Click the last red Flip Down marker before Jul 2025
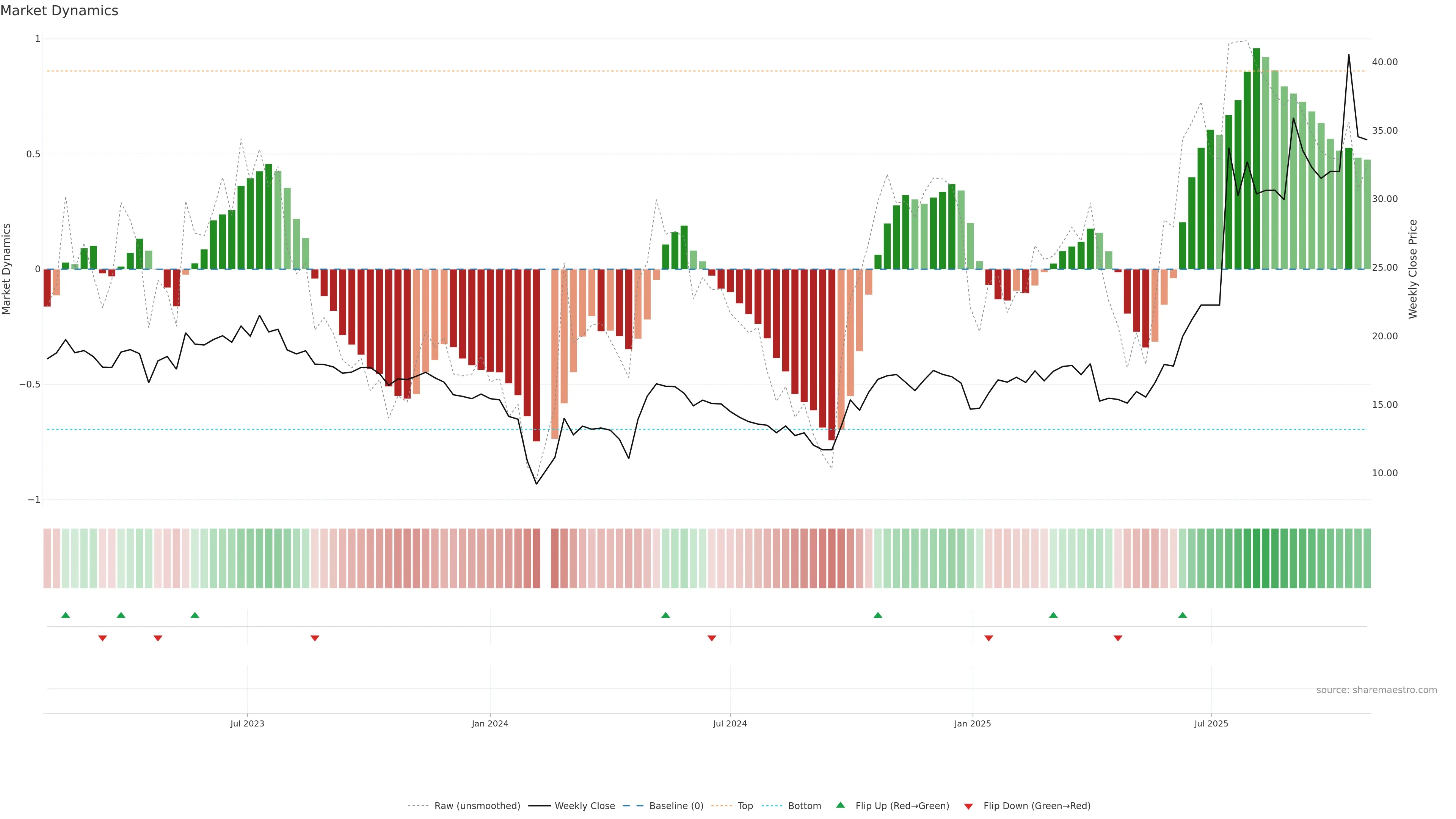This screenshot has width=1456, height=819. 1117,638
